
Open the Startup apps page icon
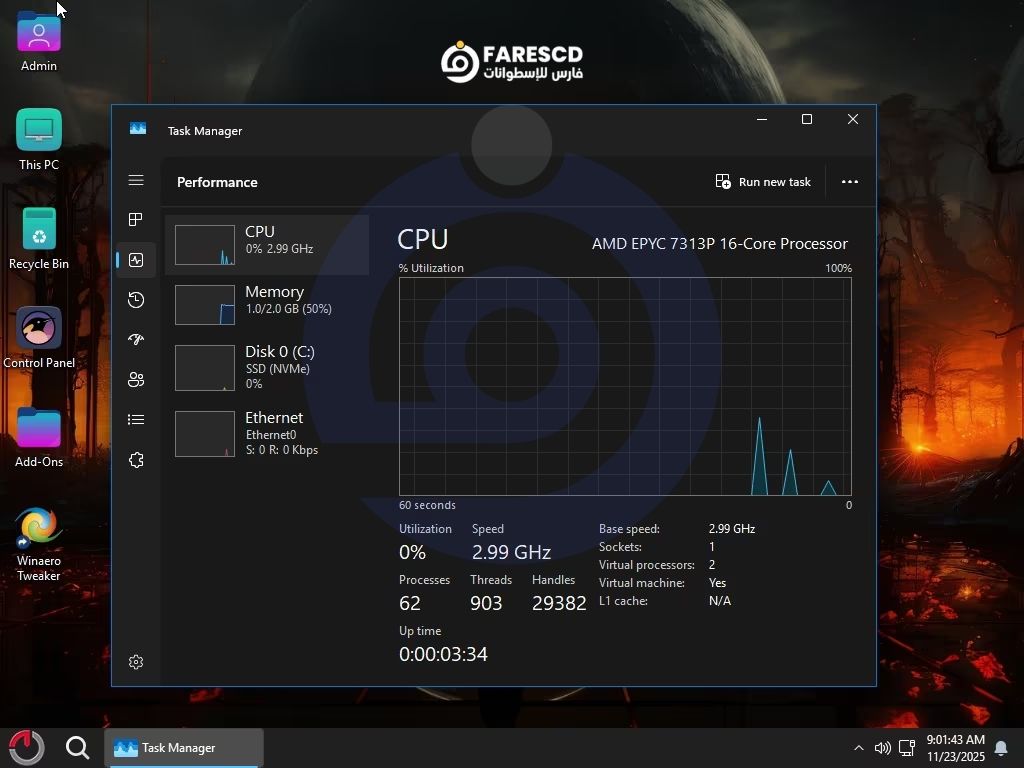coord(136,340)
